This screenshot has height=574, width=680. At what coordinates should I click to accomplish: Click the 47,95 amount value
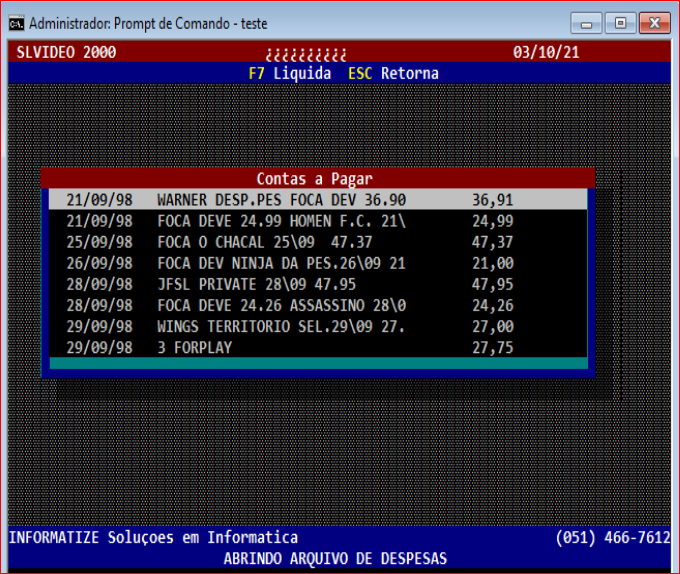pos(492,284)
